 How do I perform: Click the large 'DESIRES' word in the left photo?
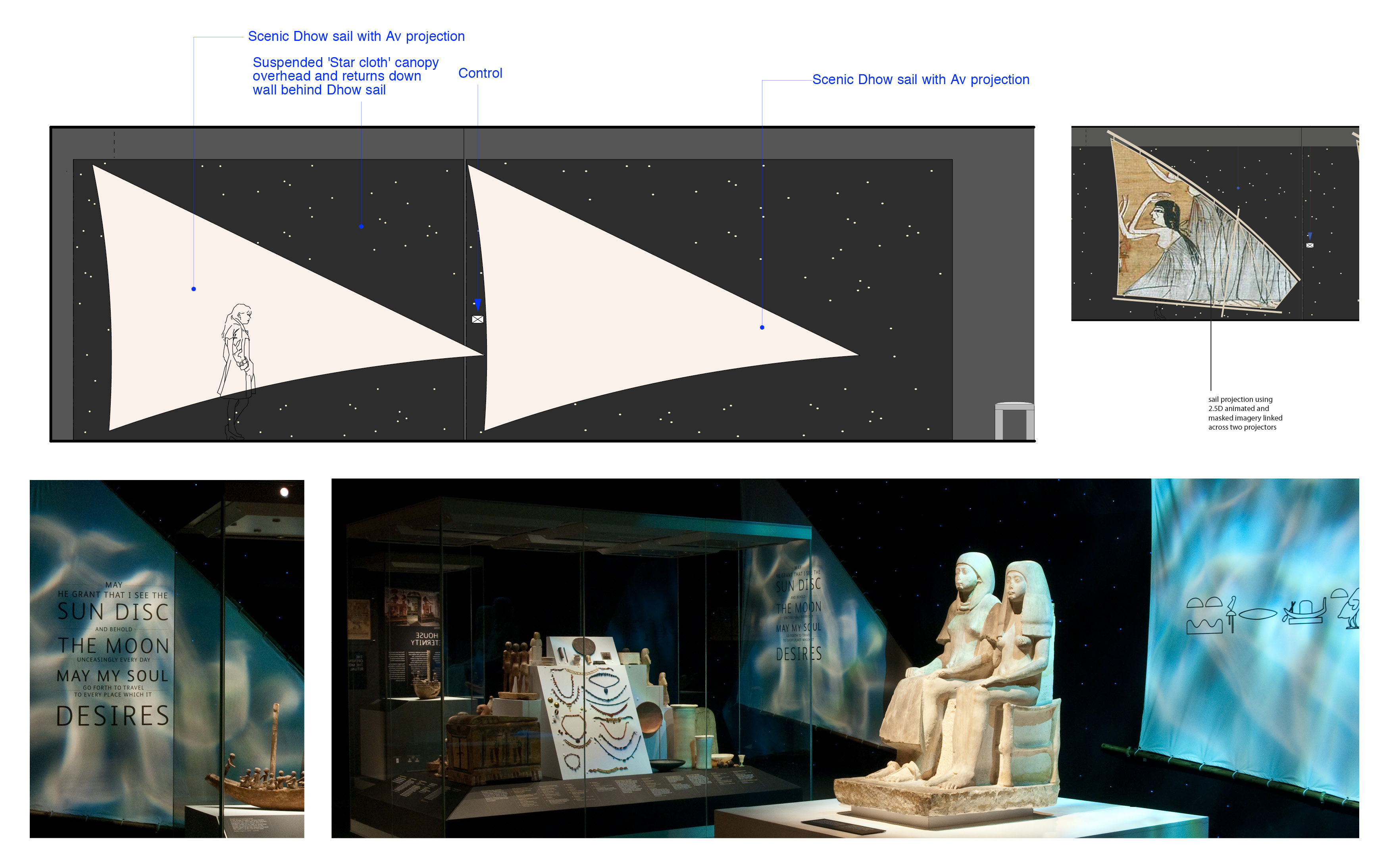(x=113, y=716)
